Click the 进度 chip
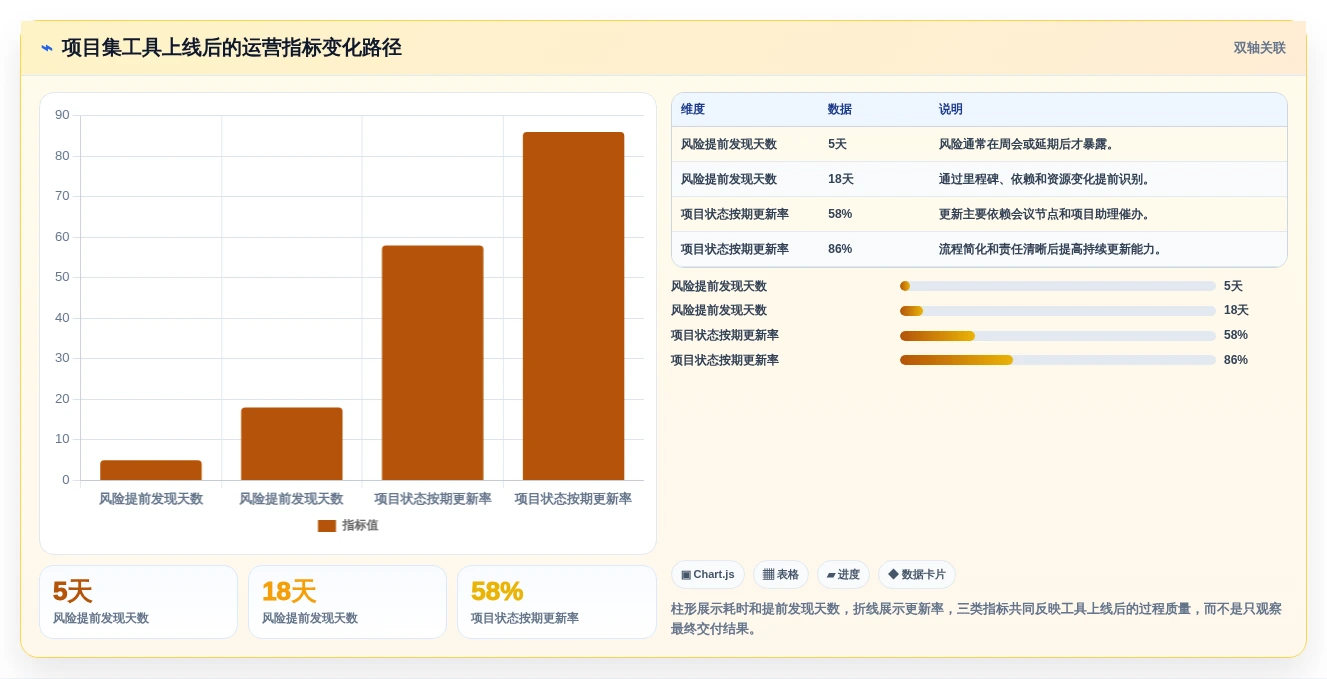The image size is (1327, 679). 843,575
